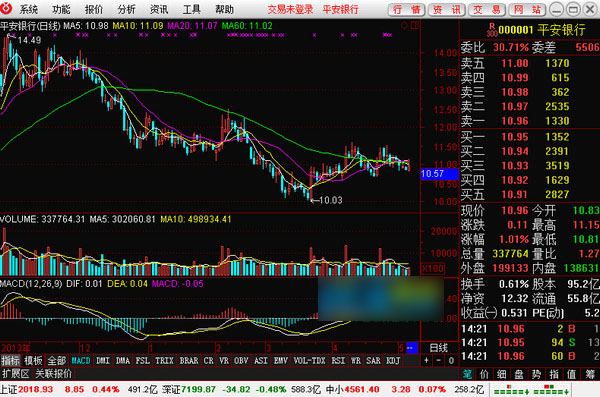Select the 全部 tab

click(57, 361)
